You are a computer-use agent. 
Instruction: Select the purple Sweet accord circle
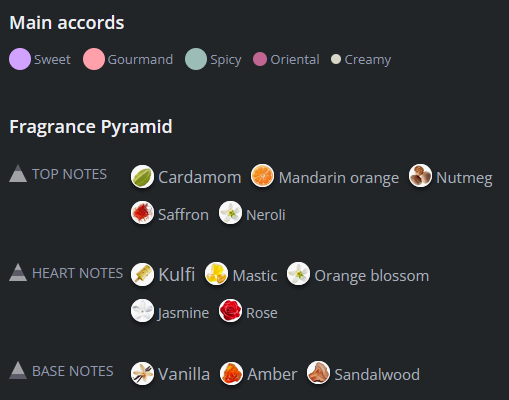pos(20,59)
